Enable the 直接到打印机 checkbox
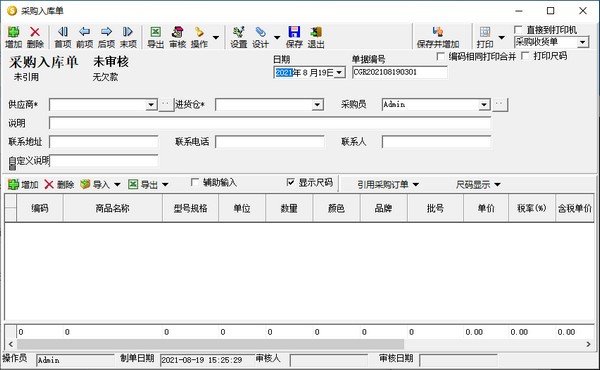This screenshot has height=370, width=600. pyautogui.click(x=518, y=29)
